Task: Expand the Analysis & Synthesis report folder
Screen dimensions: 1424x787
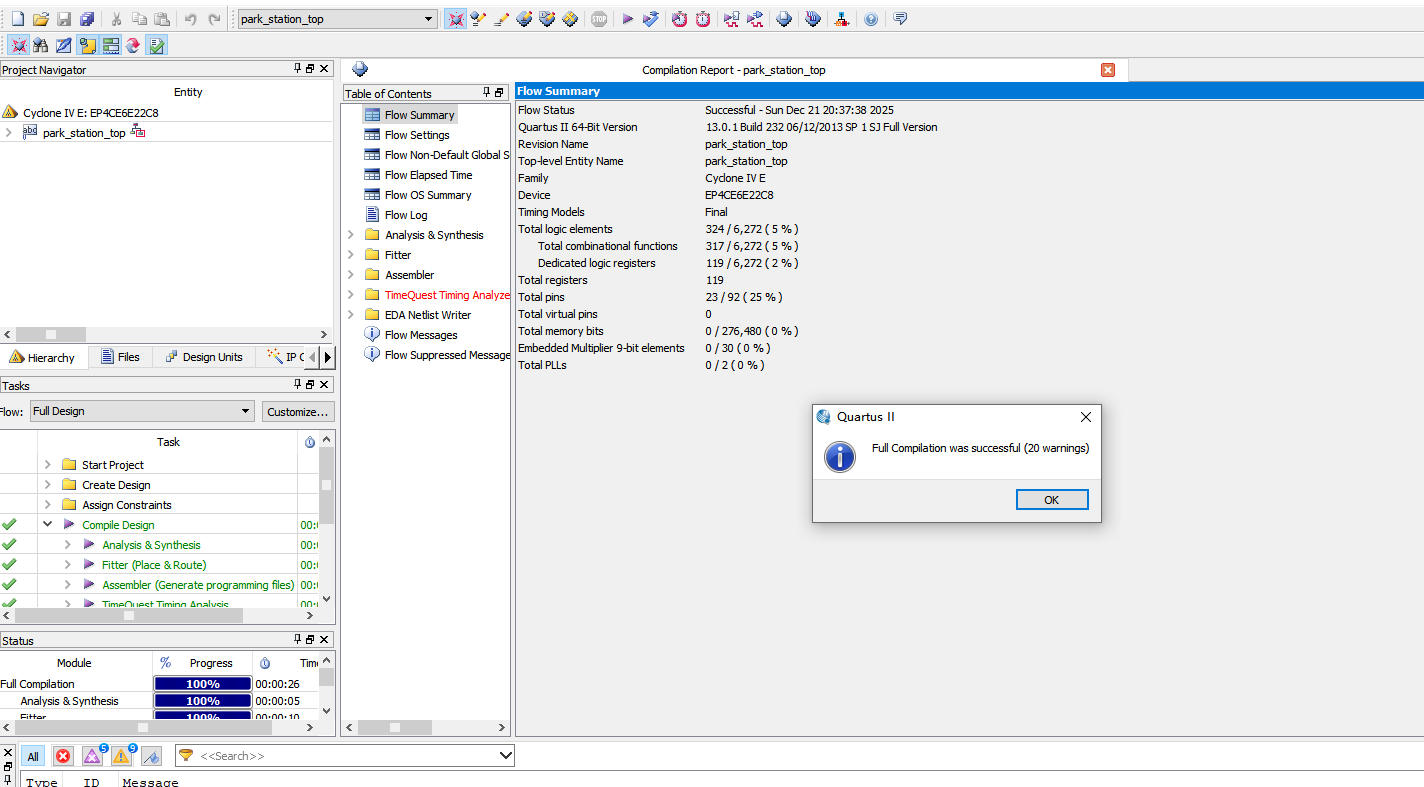Action: pyautogui.click(x=351, y=235)
